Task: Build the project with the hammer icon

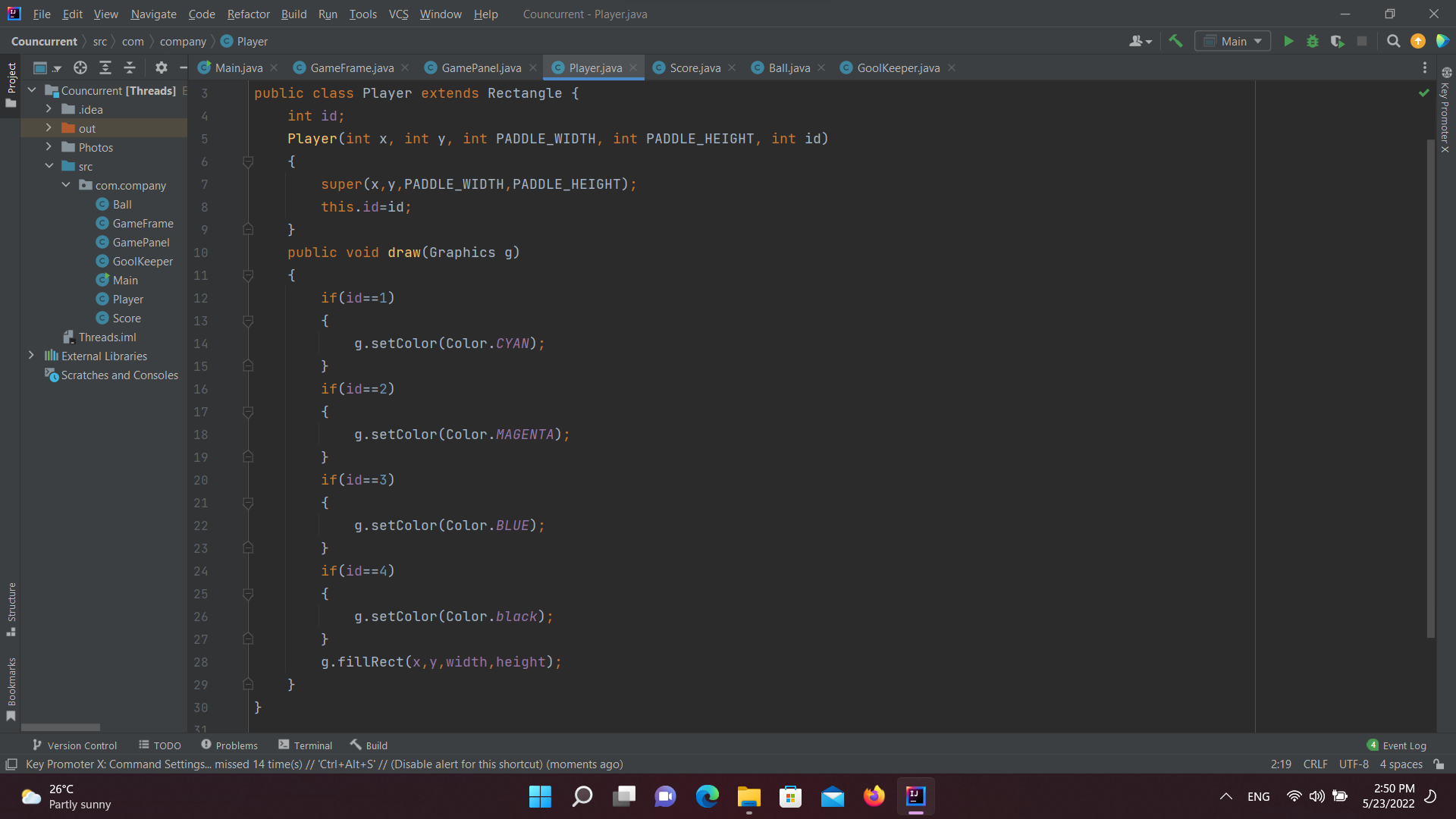Action: [1175, 41]
